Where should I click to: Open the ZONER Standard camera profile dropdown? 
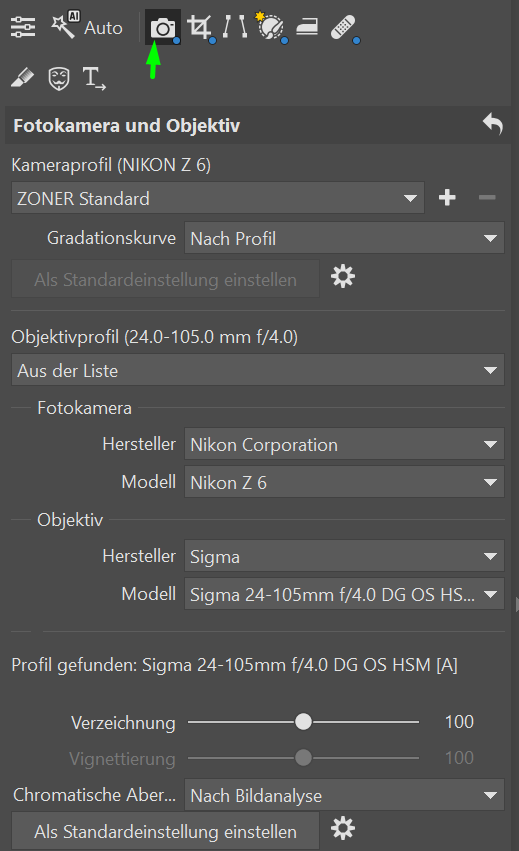point(218,198)
